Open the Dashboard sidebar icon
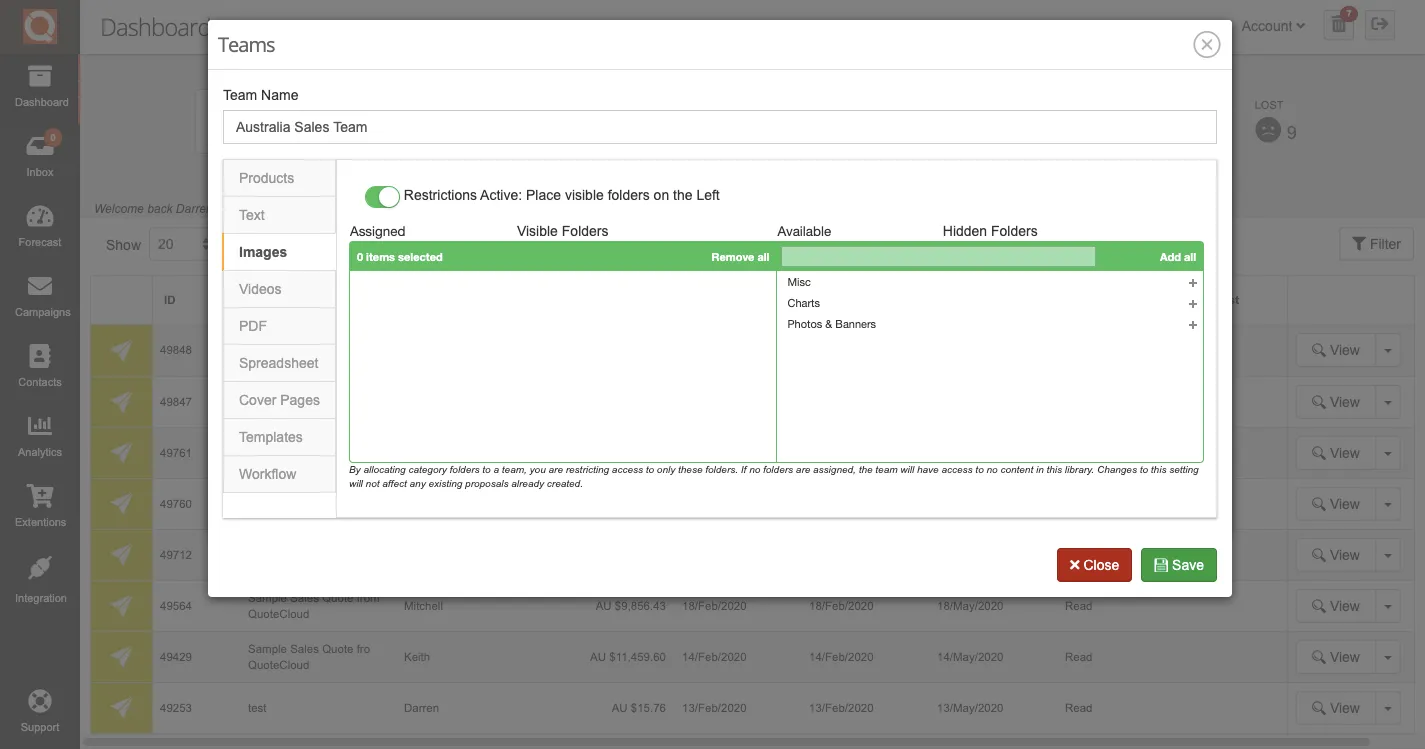 [40, 85]
